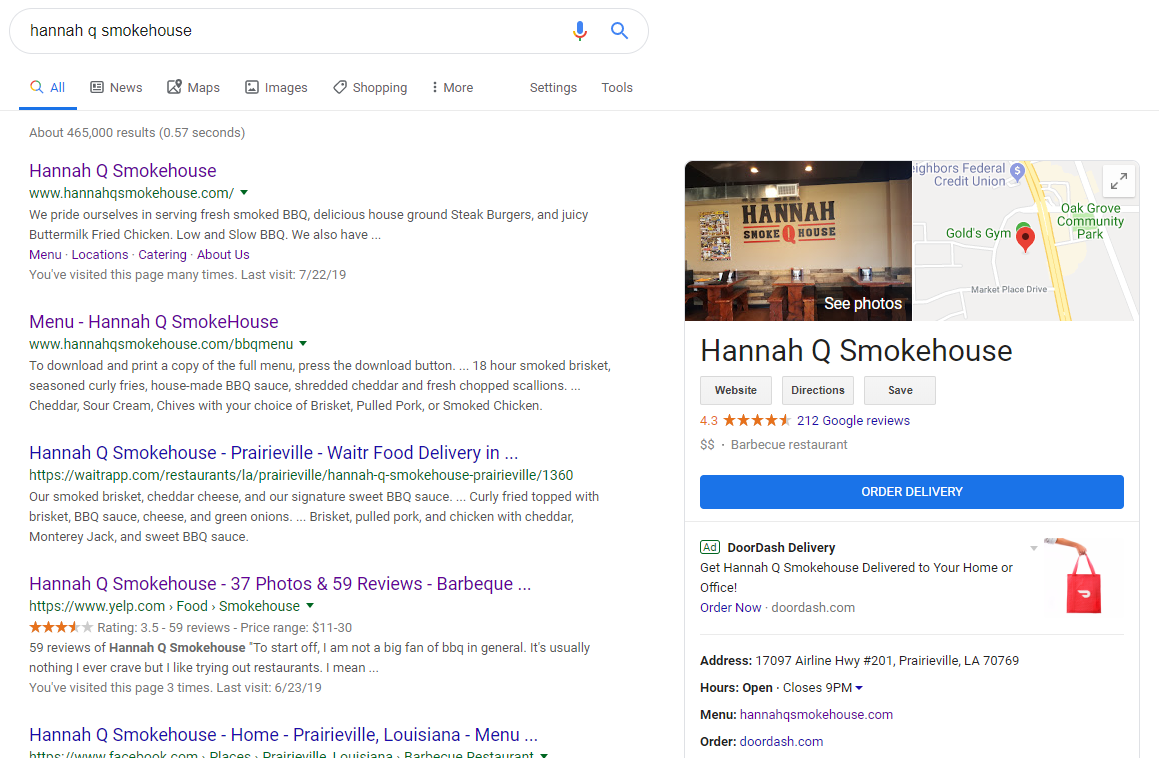Open the Menu sitelink under the first result

45,254
